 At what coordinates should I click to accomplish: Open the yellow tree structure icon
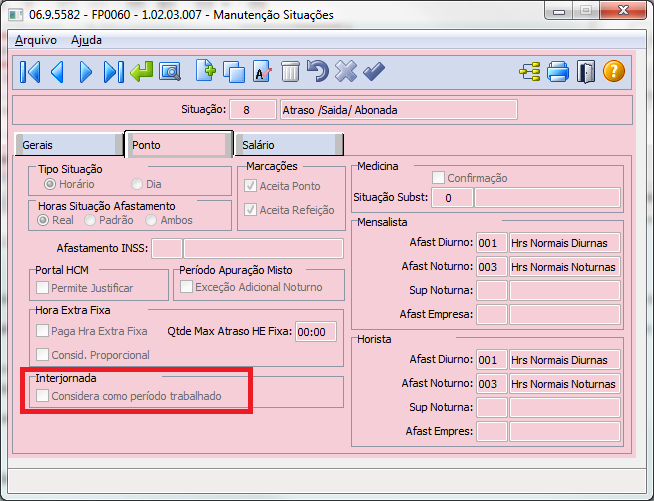click(x=530, y=72)
